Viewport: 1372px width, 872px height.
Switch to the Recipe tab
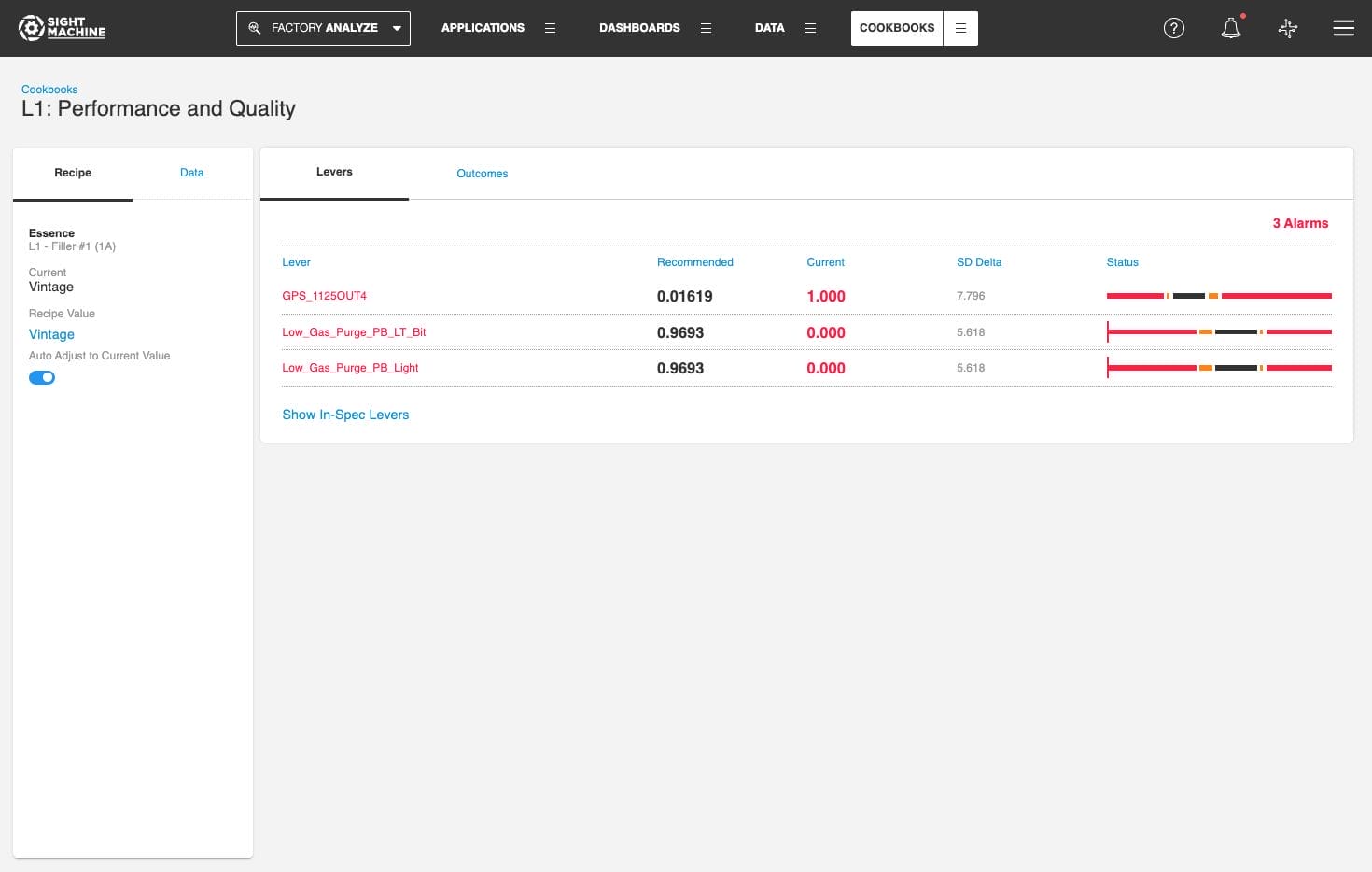tap(73, 173)
